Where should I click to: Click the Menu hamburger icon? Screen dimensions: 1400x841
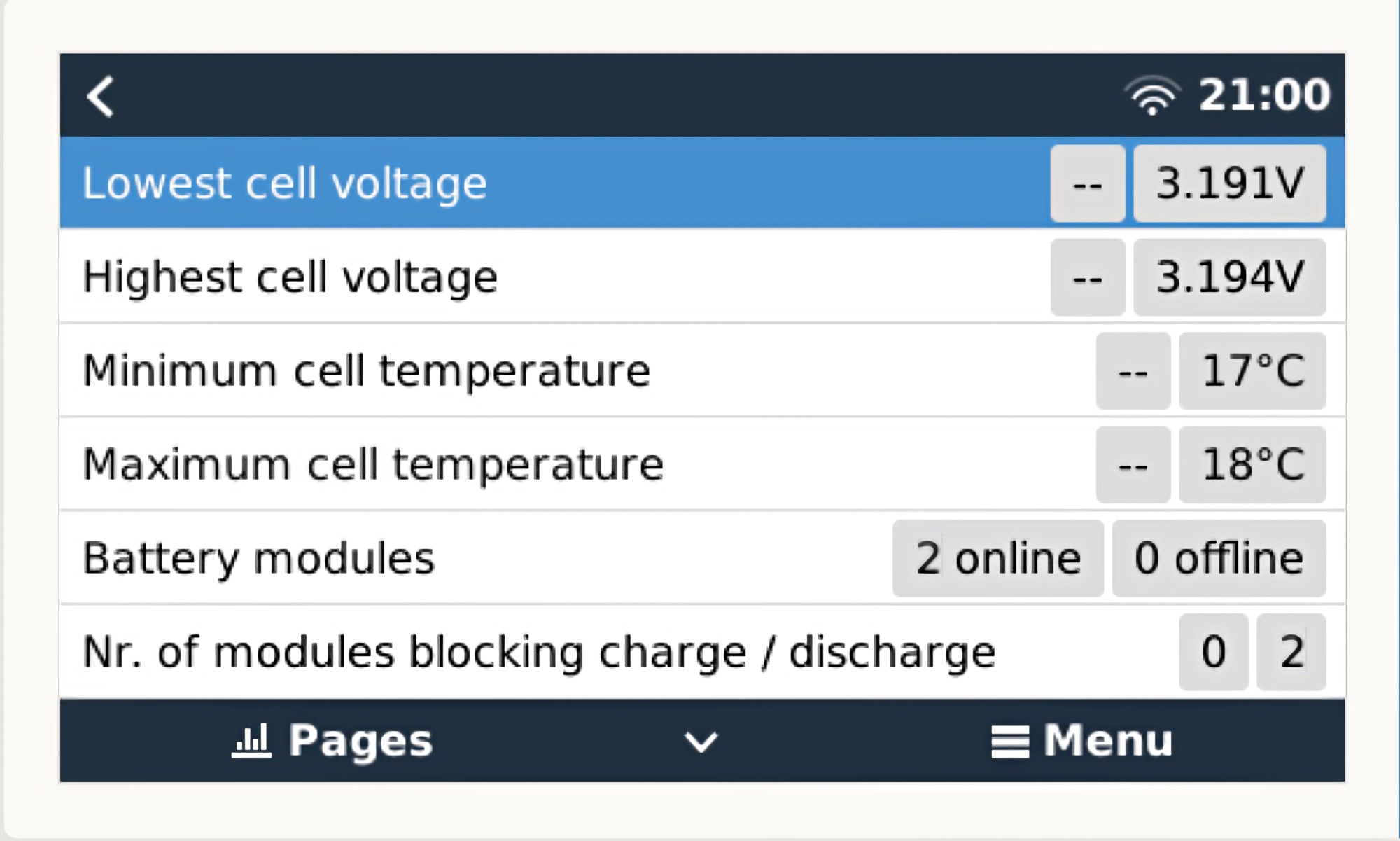click(x=1010, y=742)
